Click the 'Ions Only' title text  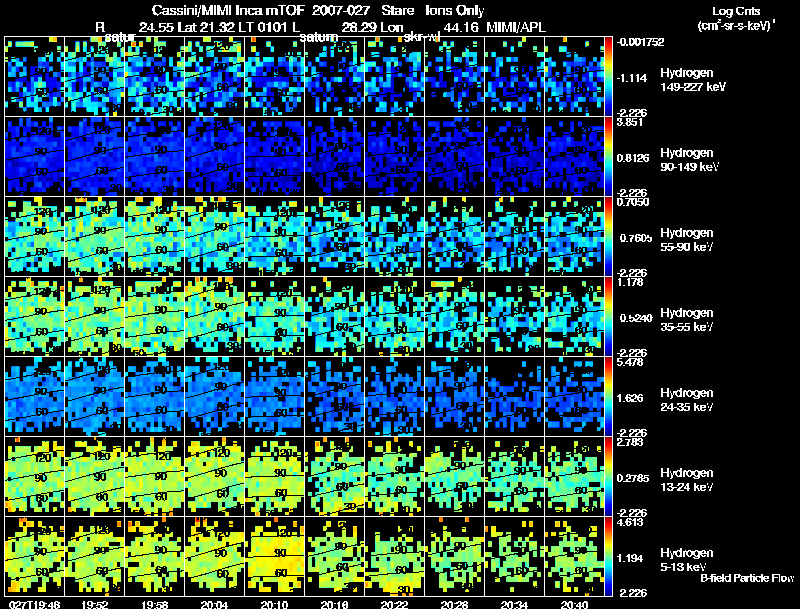[x=455, y=11]
